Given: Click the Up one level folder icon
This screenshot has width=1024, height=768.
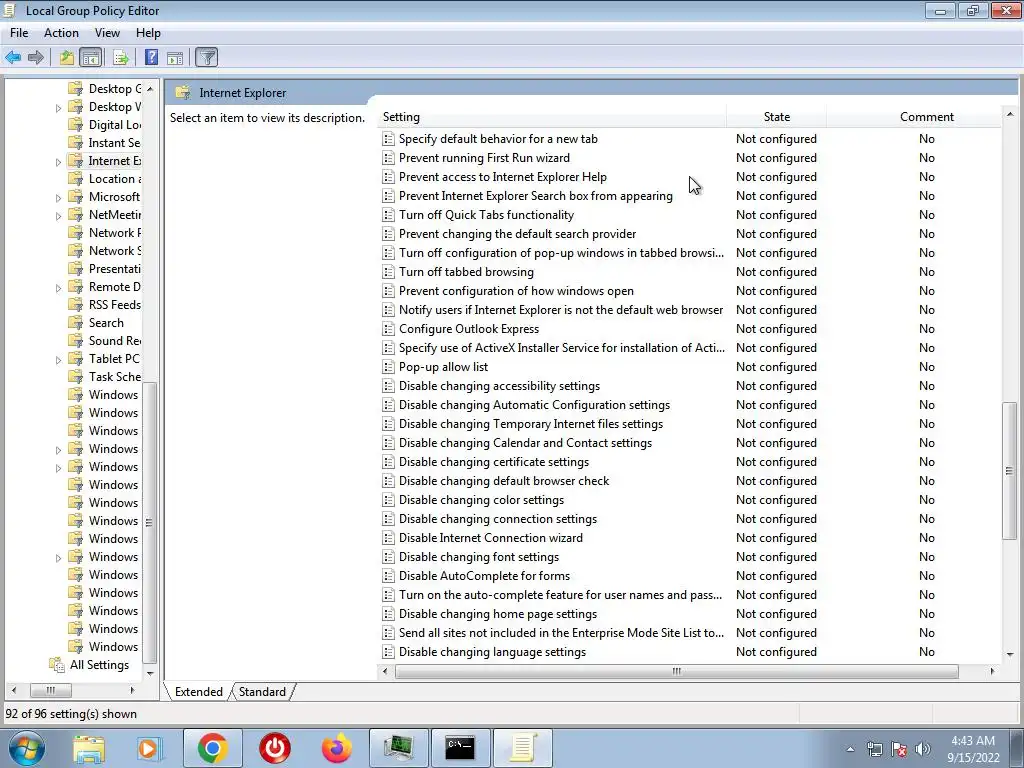Looking at the screenshot, I should 67,57.
